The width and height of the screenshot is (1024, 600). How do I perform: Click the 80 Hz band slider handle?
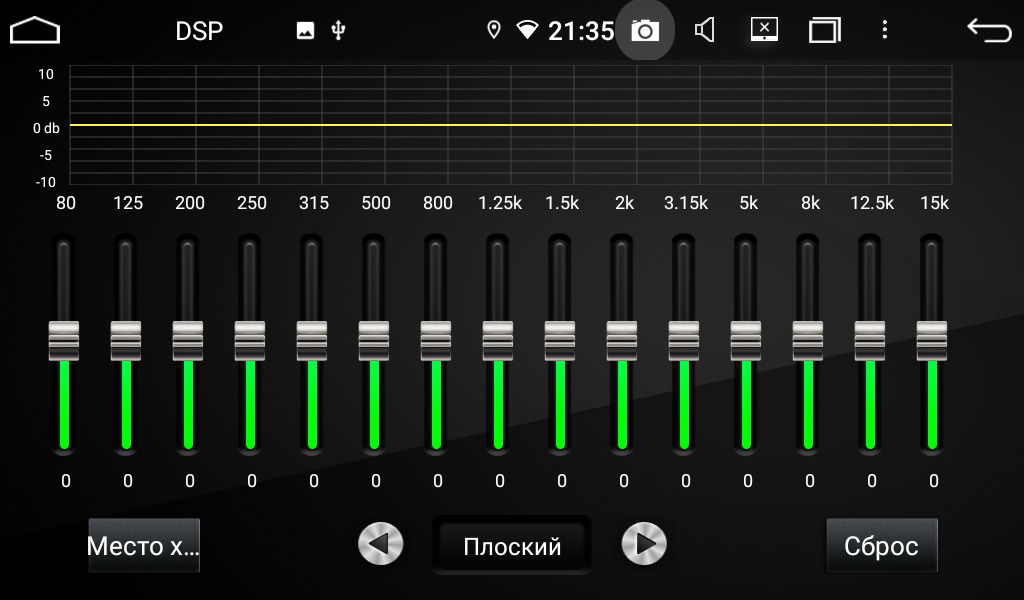pyautogui.click(x=64, y=340)
